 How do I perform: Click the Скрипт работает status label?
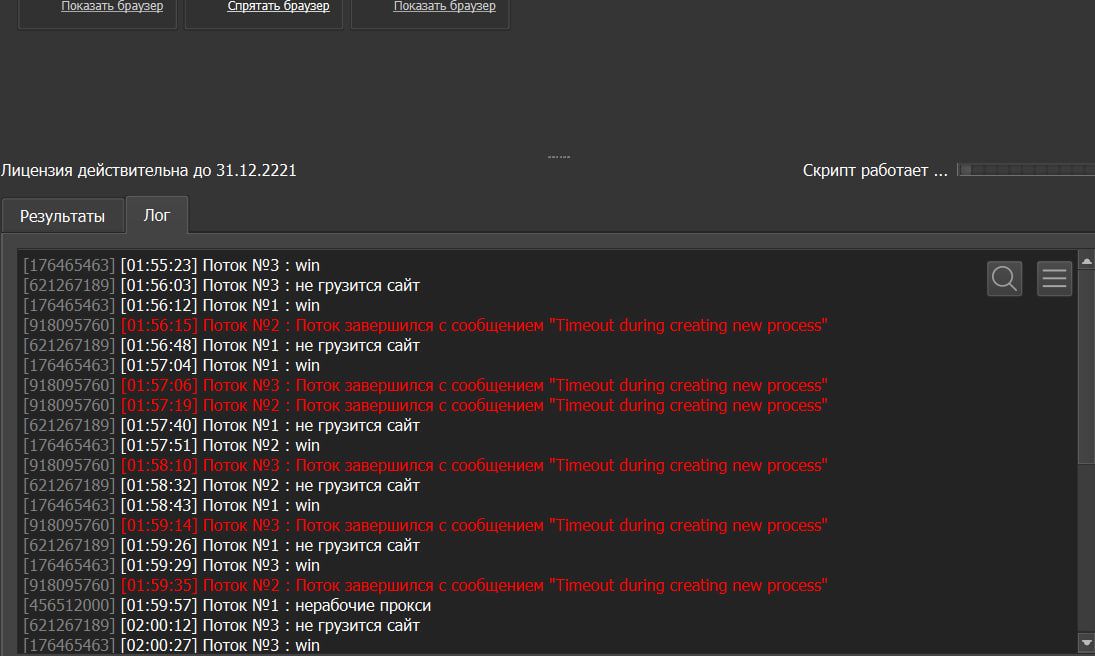pos(874,171)
